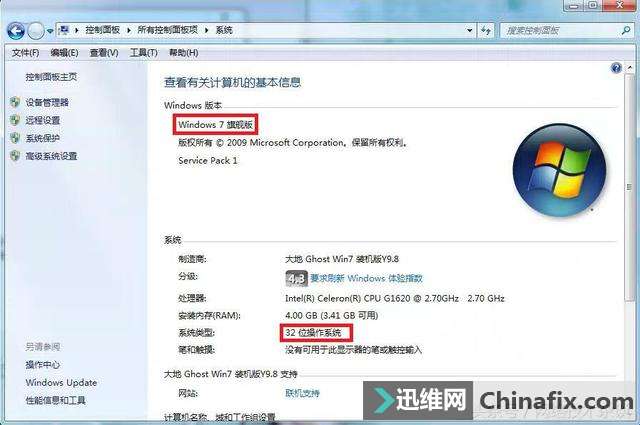Open the 查看(V) menu
This screenshot has height=425, width=640.
(104, 53)
